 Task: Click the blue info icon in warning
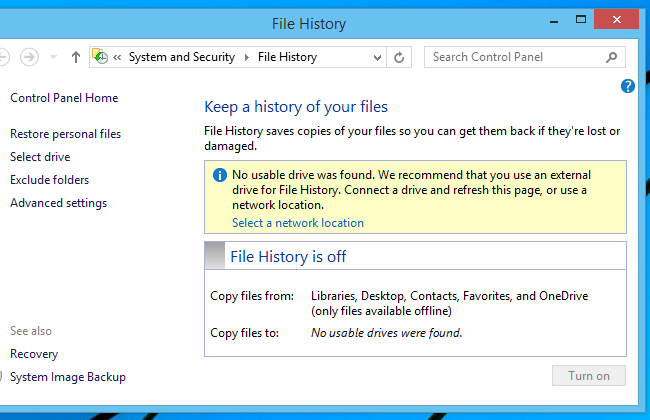point(220,174)
